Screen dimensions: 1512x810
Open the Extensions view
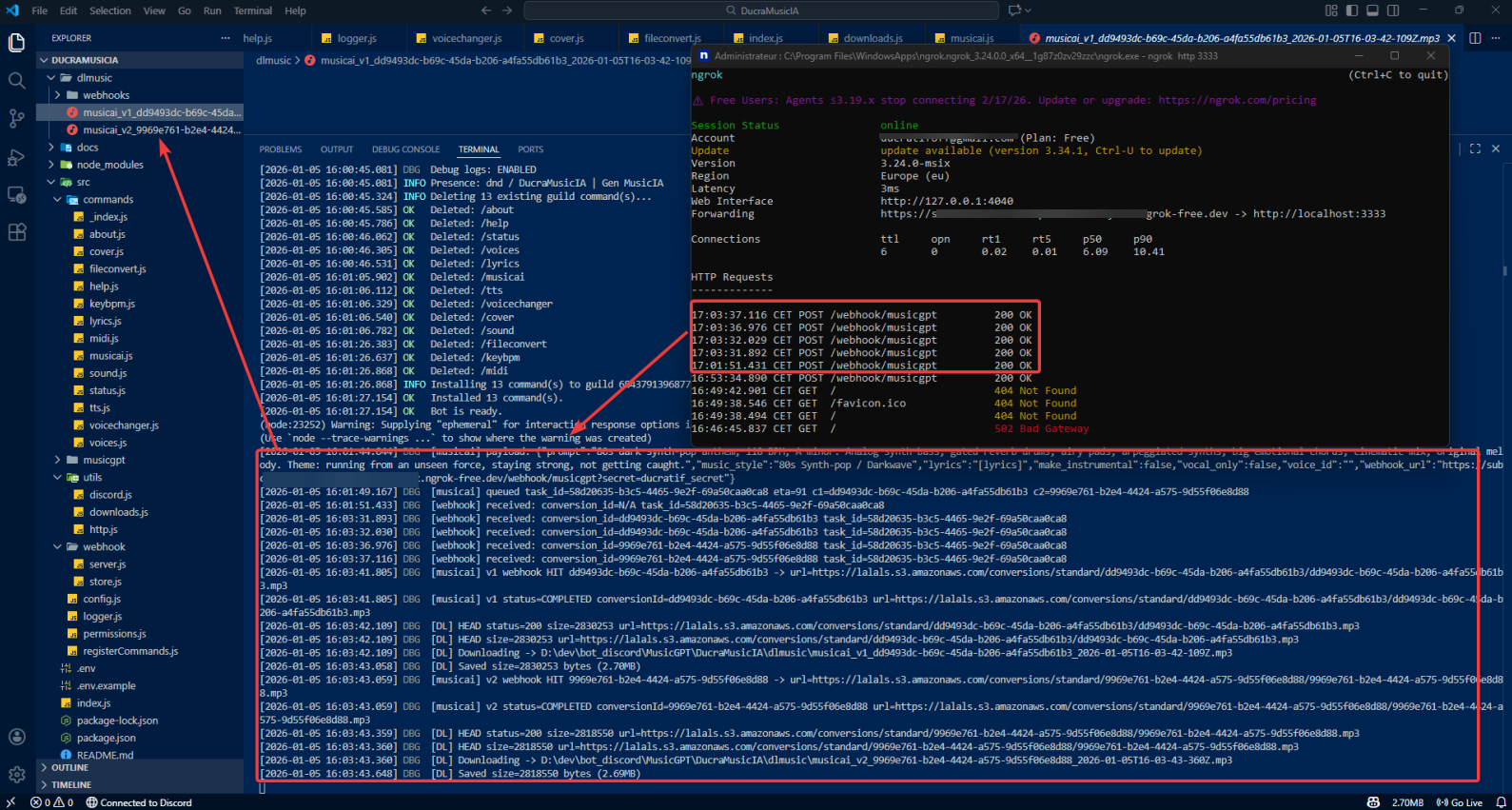(x=16, y=233)
